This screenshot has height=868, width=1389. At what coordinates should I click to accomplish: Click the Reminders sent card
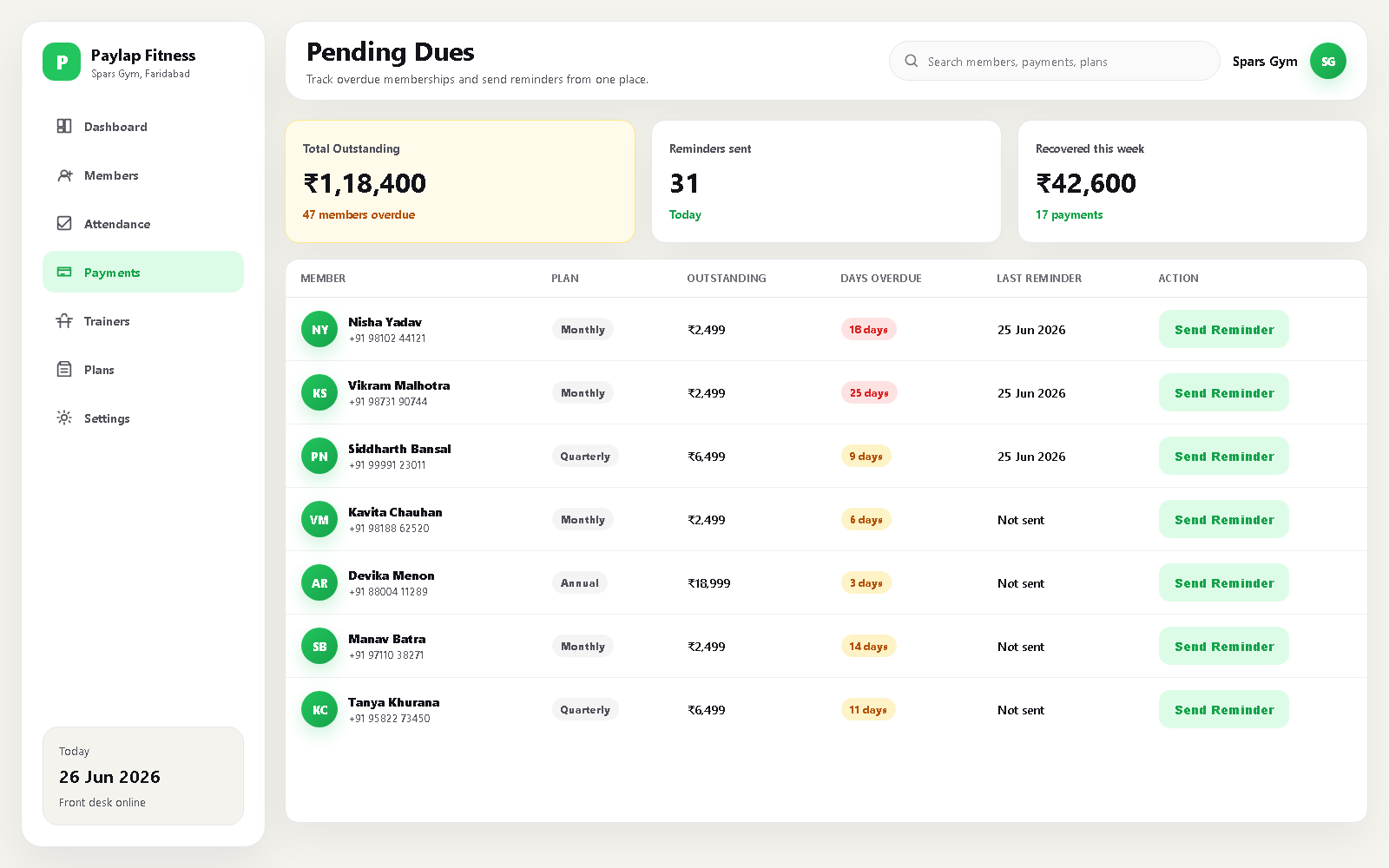(x=826, y=181)
